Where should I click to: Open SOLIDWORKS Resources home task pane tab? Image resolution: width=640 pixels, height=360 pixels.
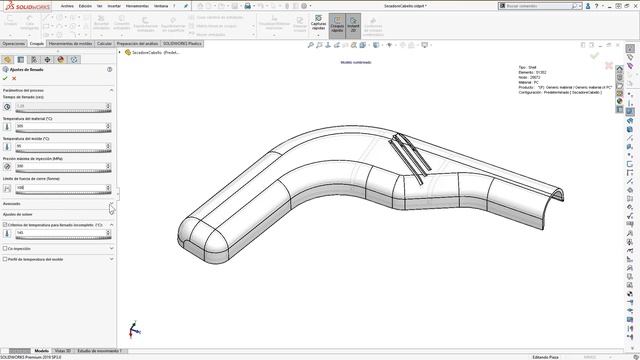(620, 68)
